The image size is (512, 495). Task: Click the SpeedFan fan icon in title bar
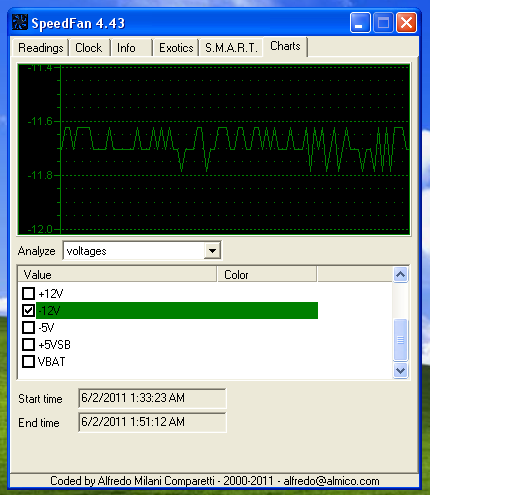point(20,23)
